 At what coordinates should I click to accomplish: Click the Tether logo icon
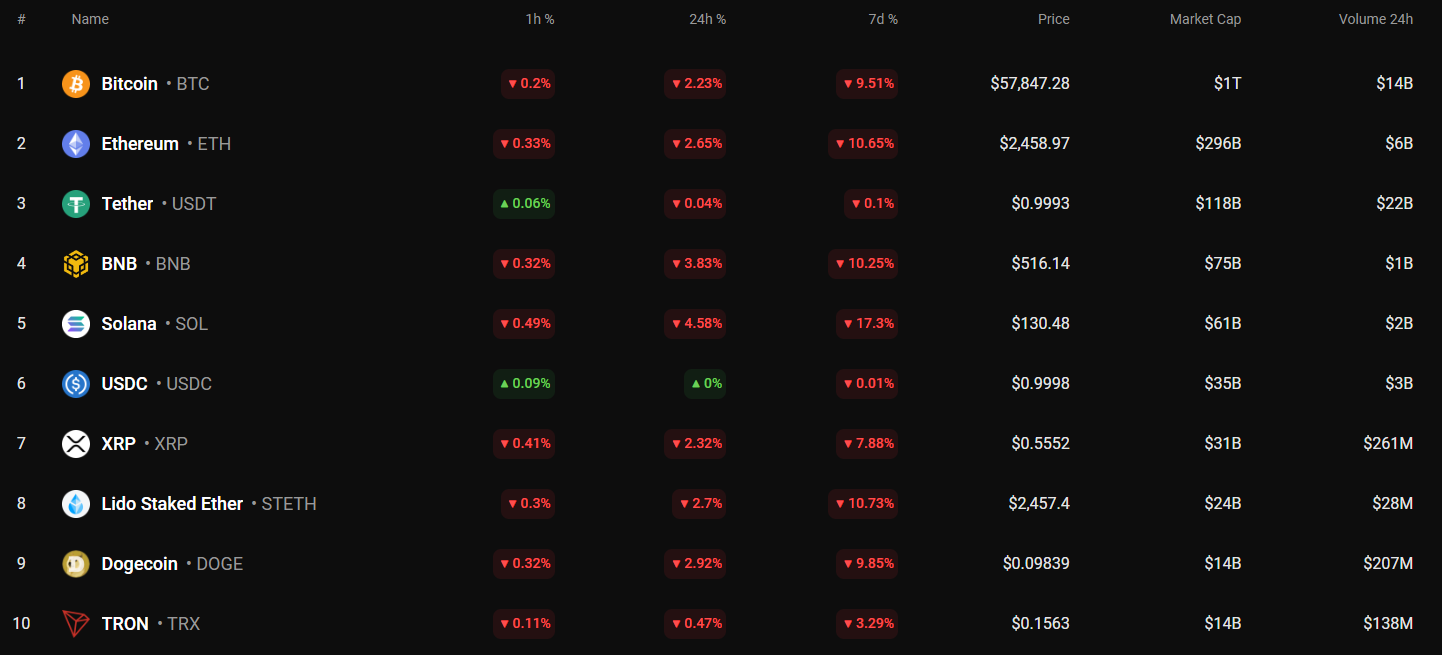(x=76, y=204)
